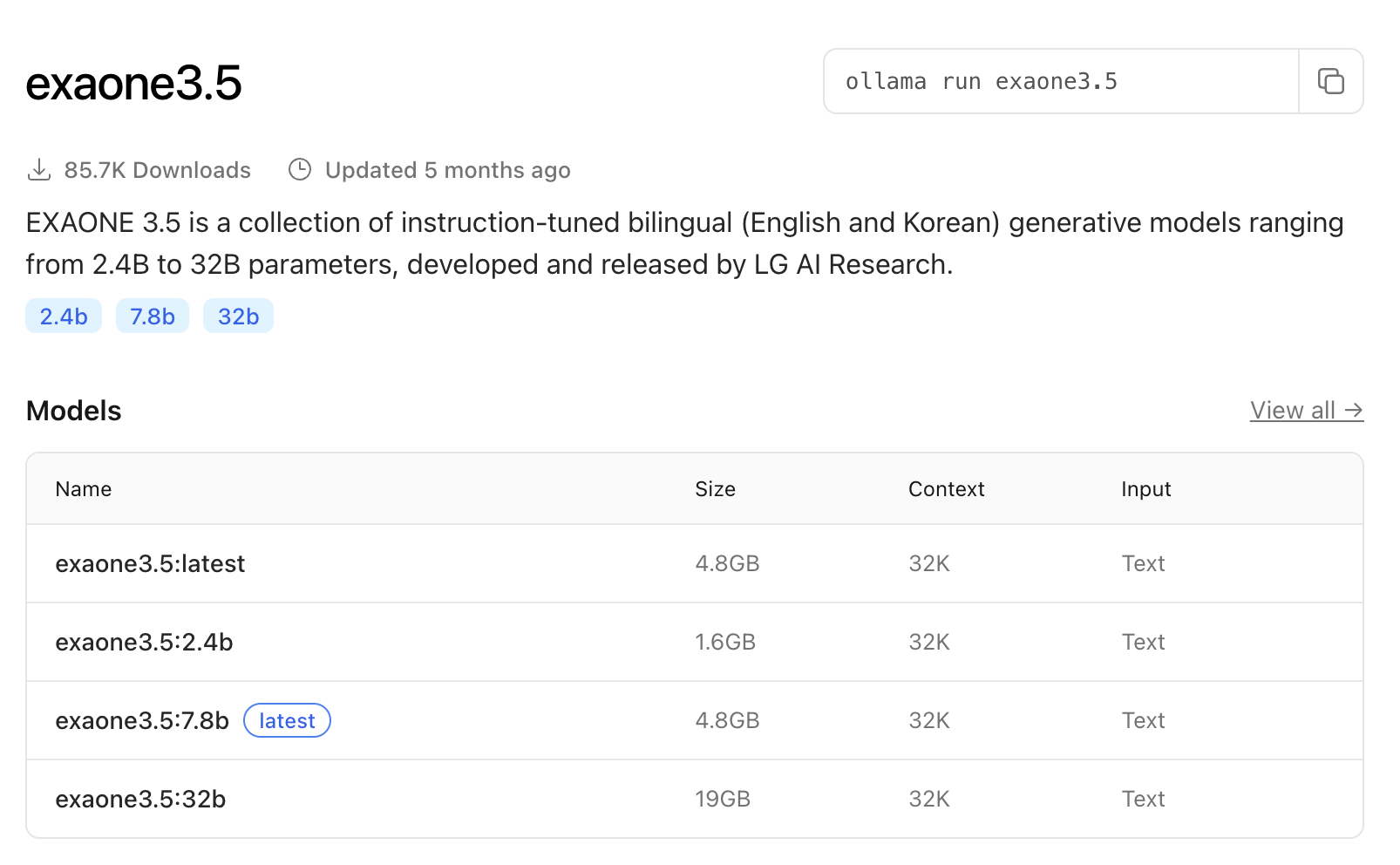Click the latest badge beside 7.8b

click(x=287, y=721)
